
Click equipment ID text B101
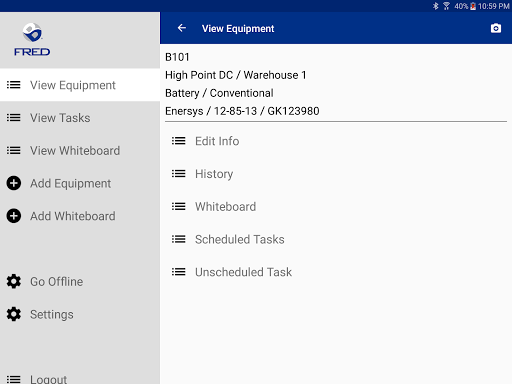pos(177,57)
